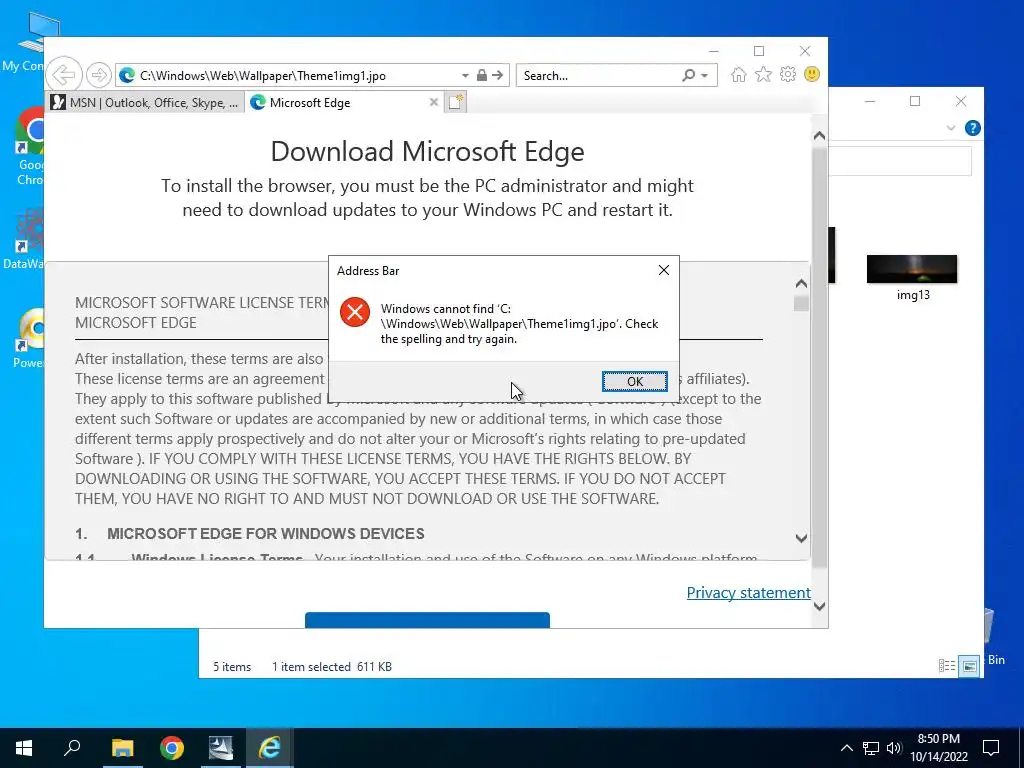This screenshot has width=1024, height=768.
Task: Minimize the Internet Explorer window
Action: [x=713, y=51]
